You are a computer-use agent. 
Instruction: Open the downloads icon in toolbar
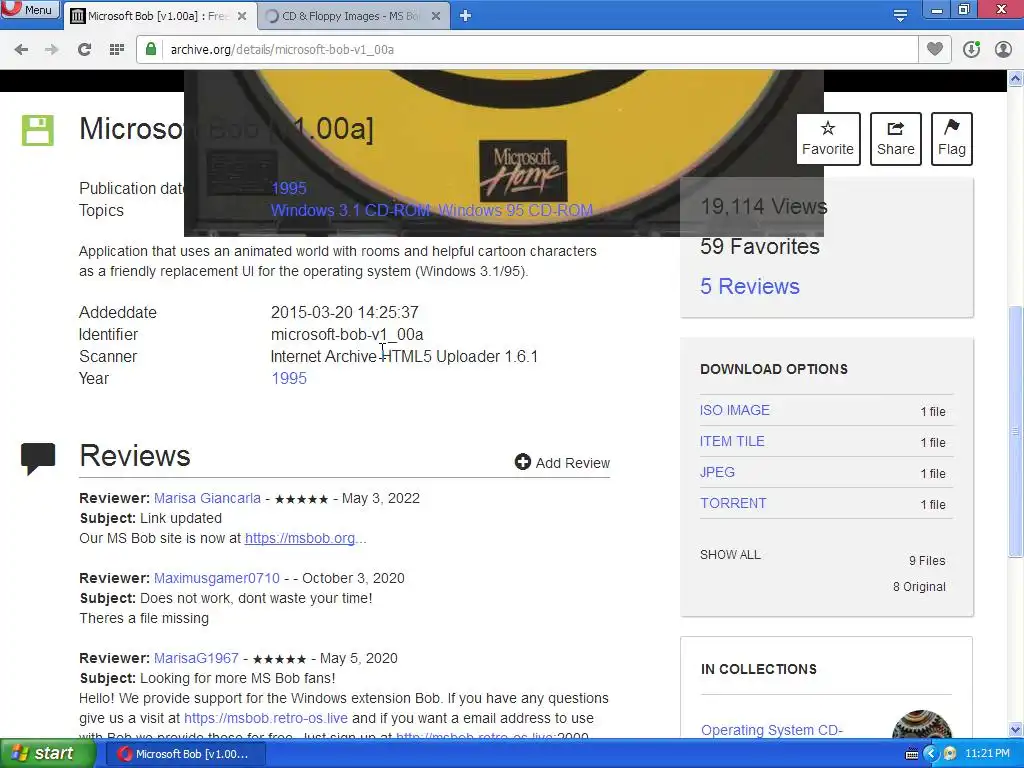coord(971,49)
